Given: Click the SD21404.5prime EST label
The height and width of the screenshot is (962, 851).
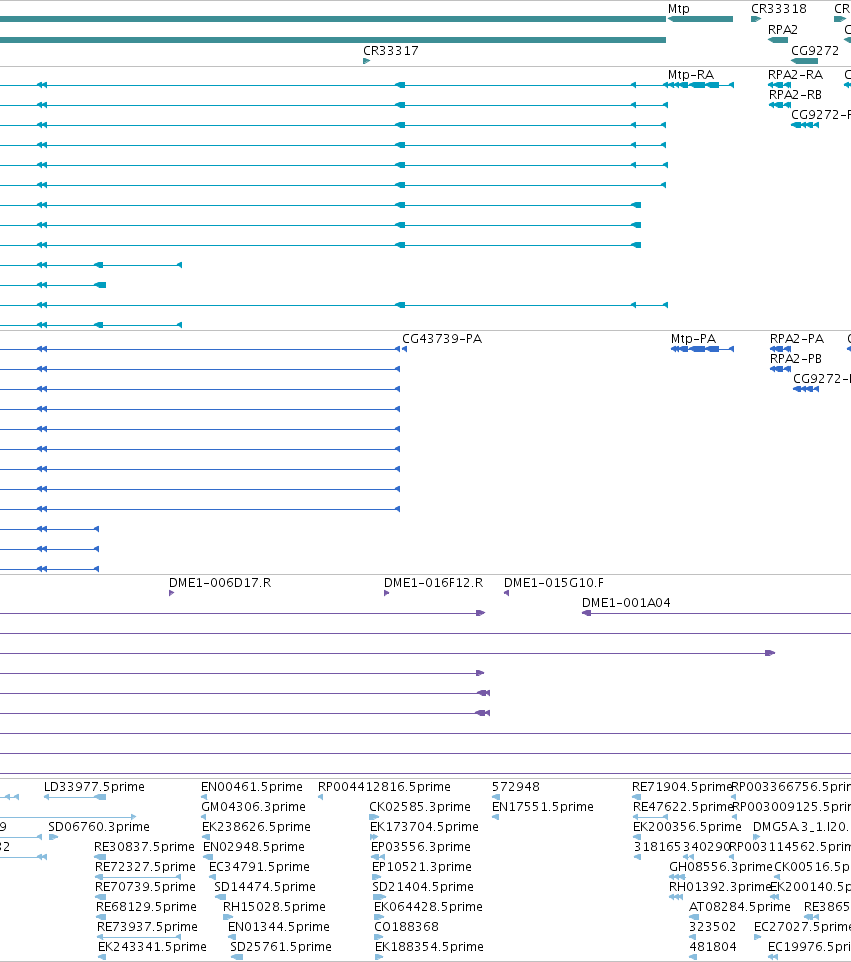Looking at the screenshot, I should click(x=423, y=887).
